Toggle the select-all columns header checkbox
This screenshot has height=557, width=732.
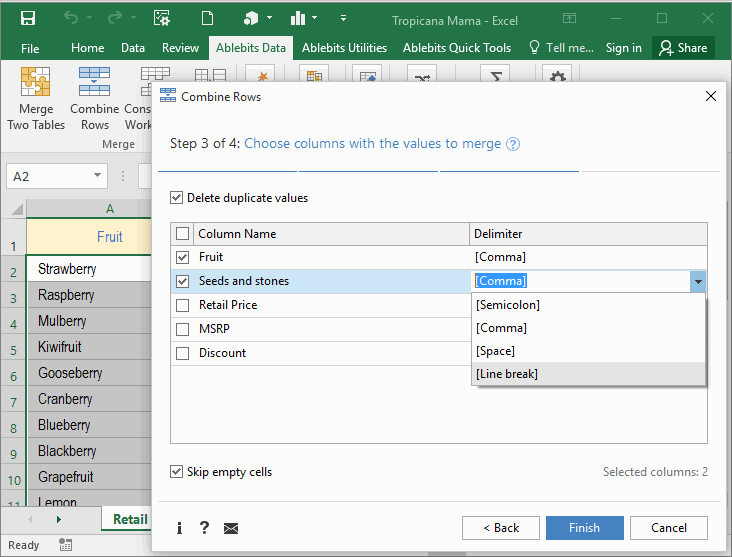point(183,233)
